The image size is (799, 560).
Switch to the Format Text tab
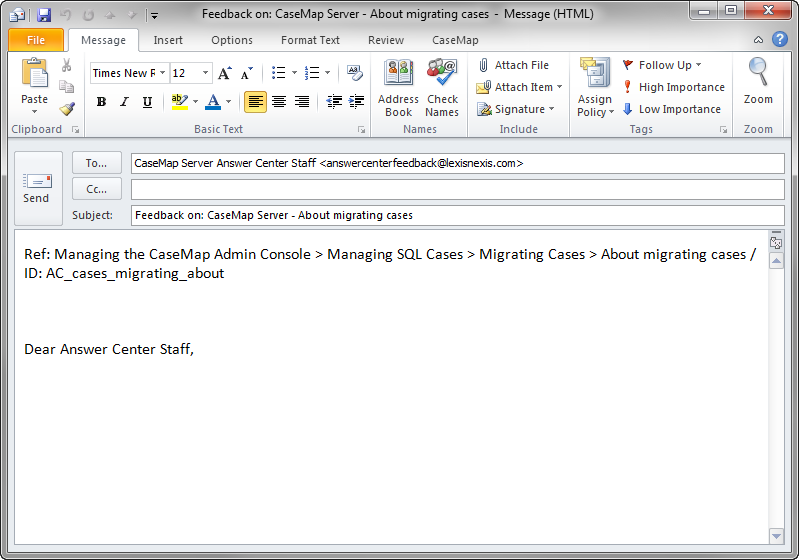310,40
